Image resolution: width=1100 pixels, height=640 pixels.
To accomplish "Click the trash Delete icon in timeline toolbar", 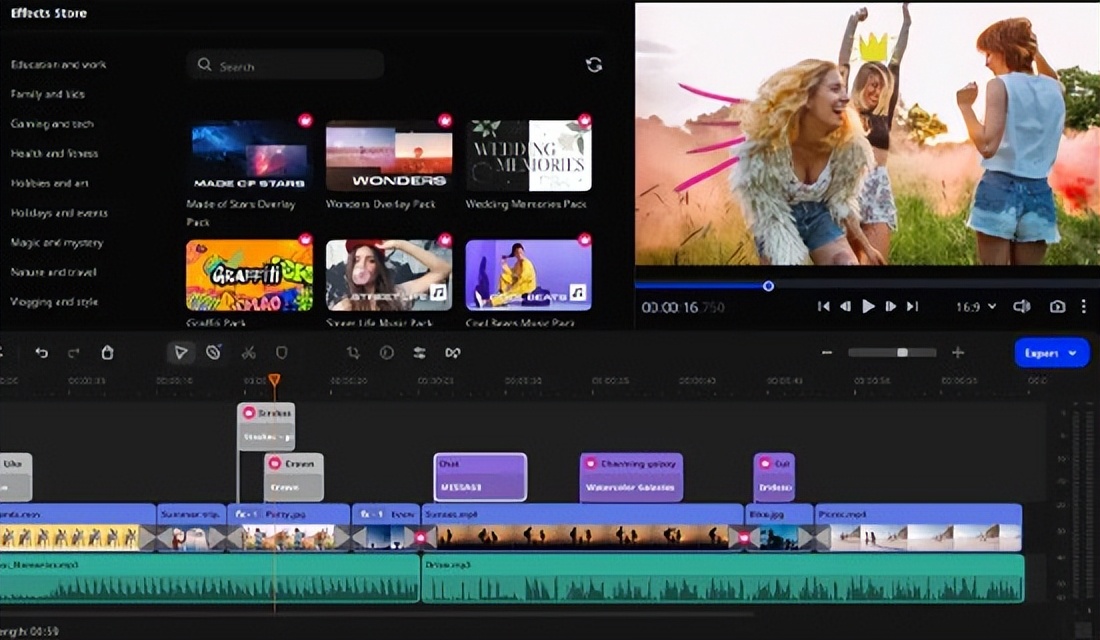I will click(107, 353).
